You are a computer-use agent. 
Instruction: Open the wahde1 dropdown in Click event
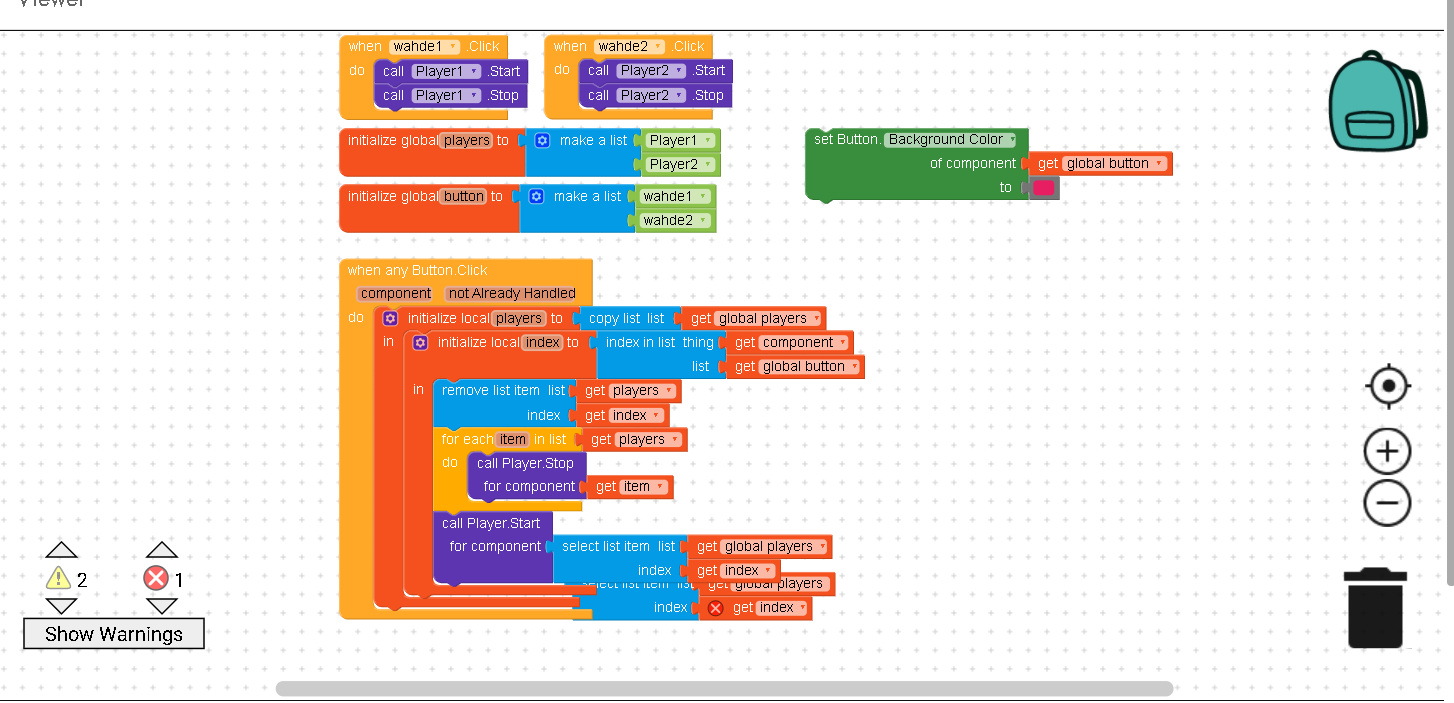click(453, 47)
